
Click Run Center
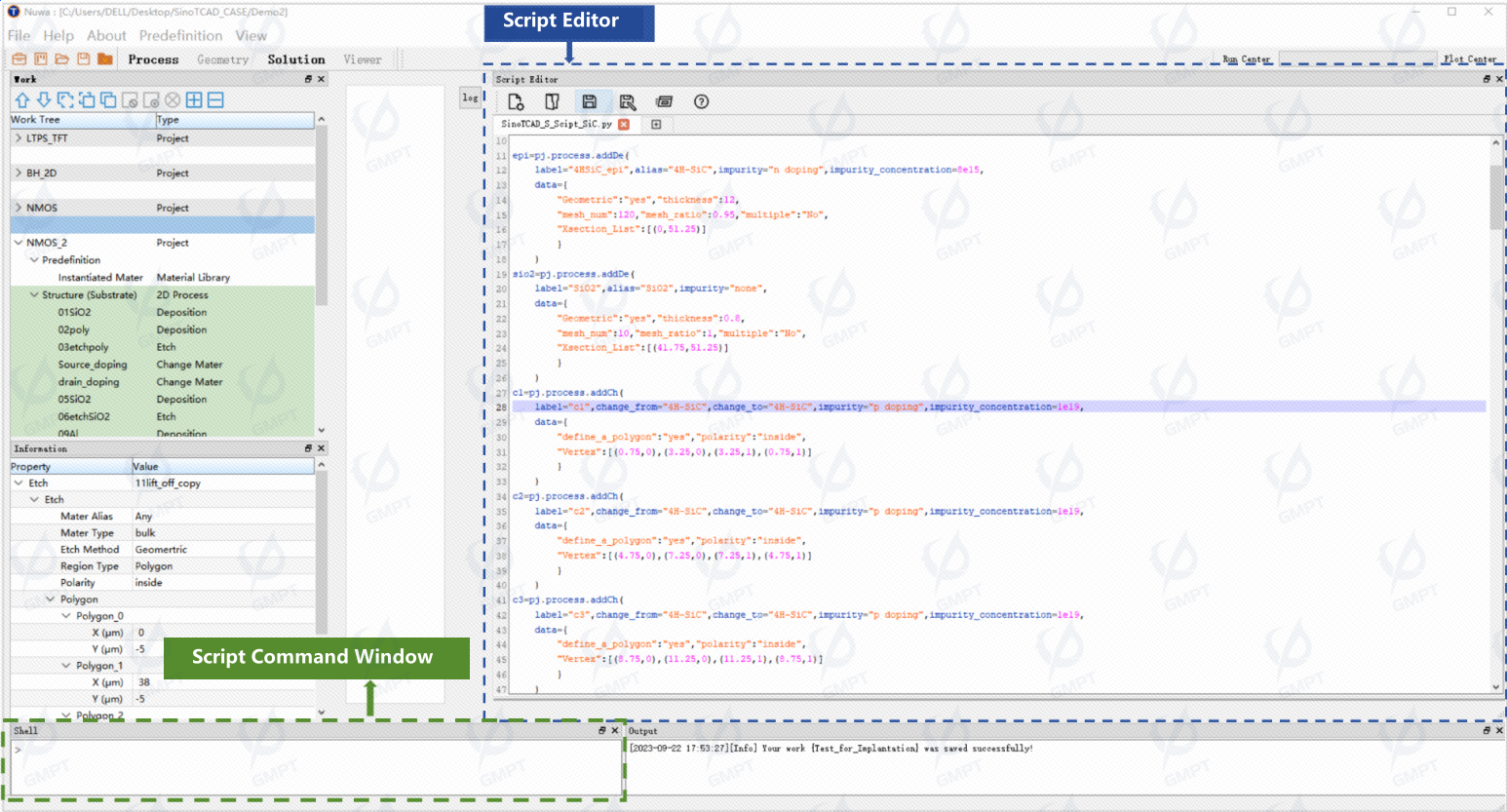(x=1247, y=59)
